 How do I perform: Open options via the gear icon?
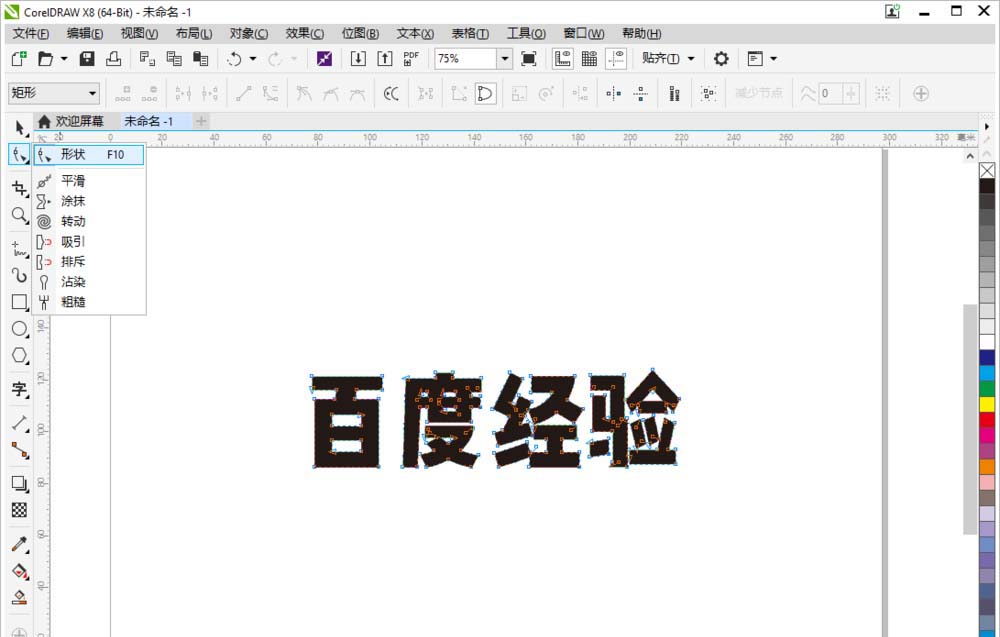tap(720, 58)
